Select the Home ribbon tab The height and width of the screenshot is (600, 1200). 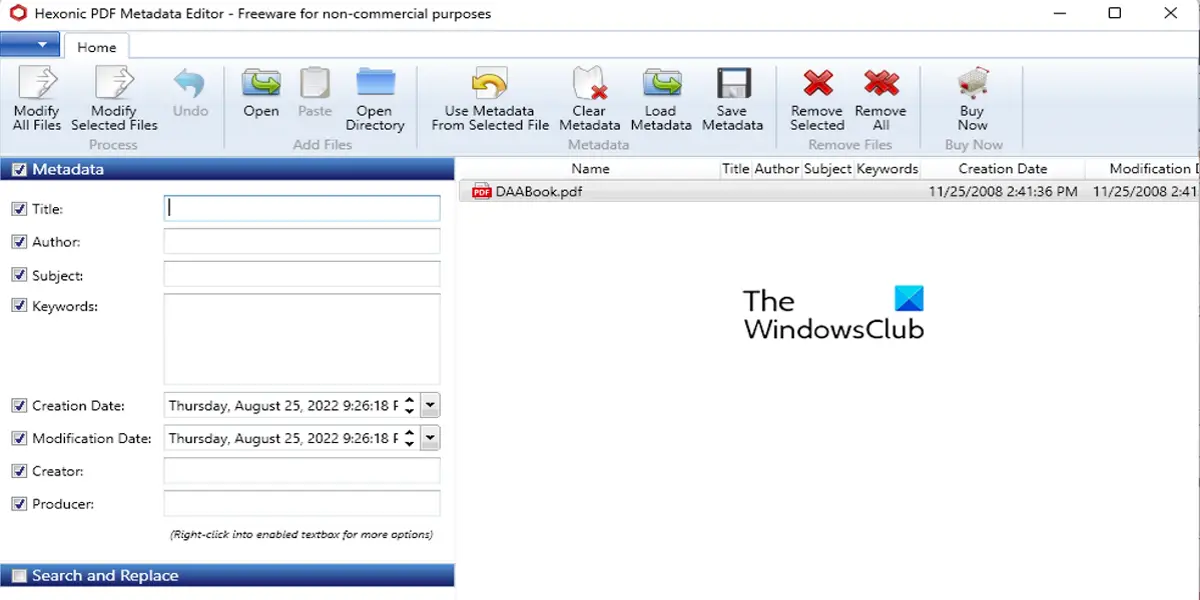coord(96,47)
